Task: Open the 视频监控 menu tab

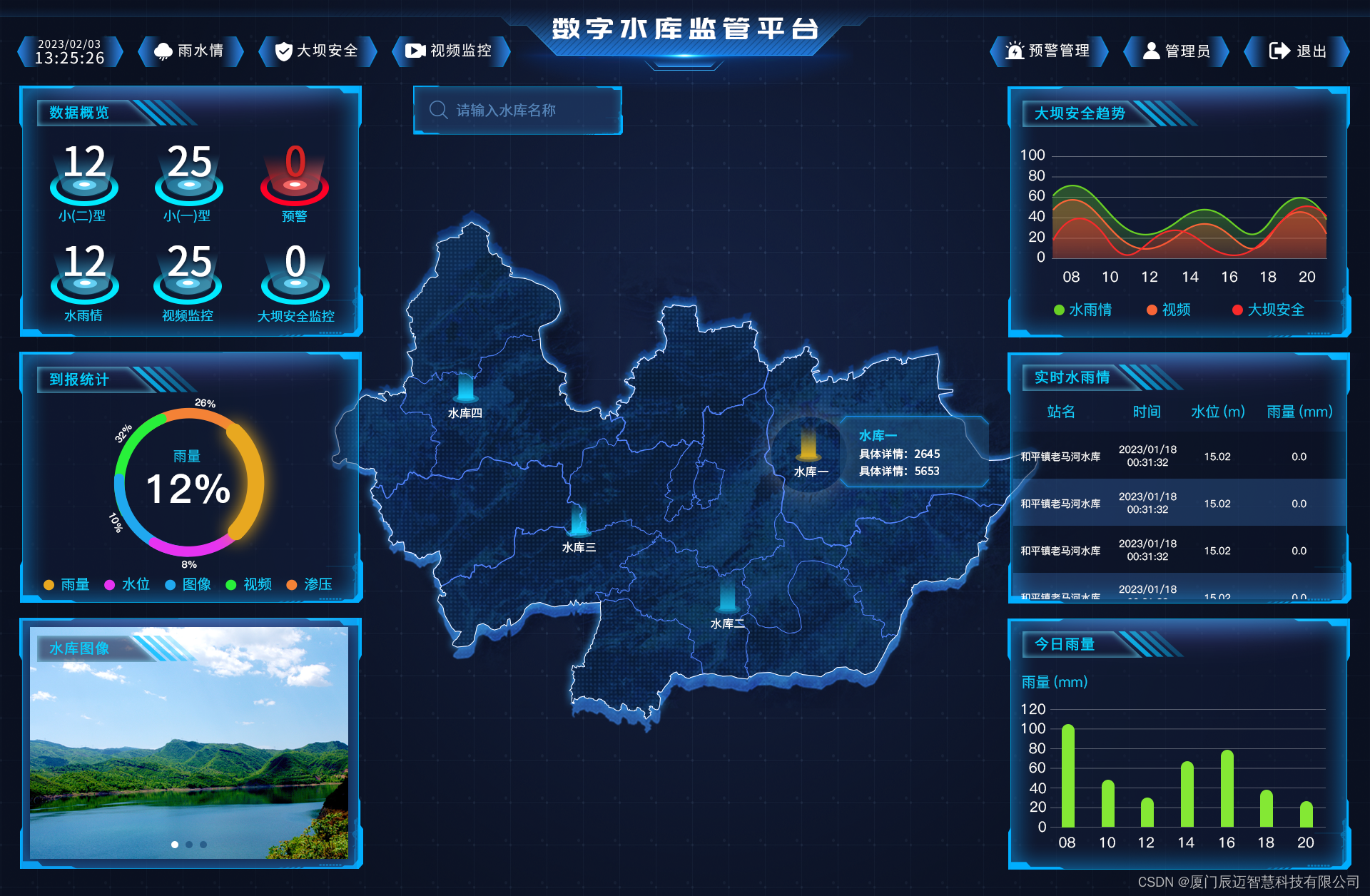Action: (460, 51)
